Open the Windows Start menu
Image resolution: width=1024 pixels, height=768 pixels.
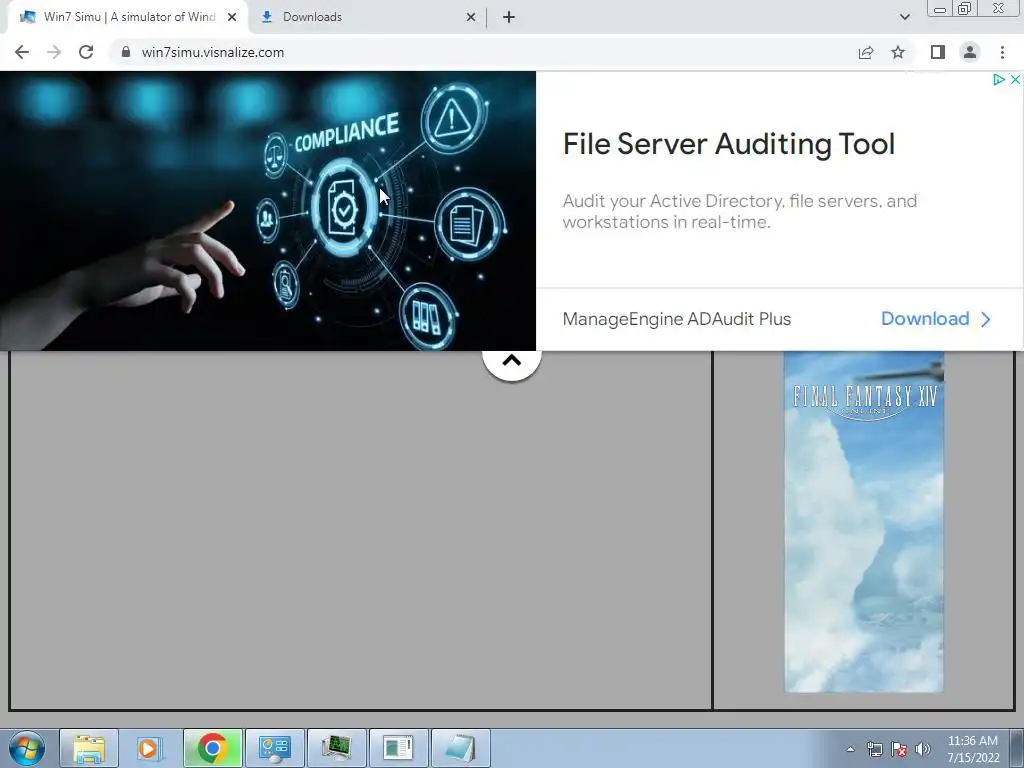[x=27, y=748]
